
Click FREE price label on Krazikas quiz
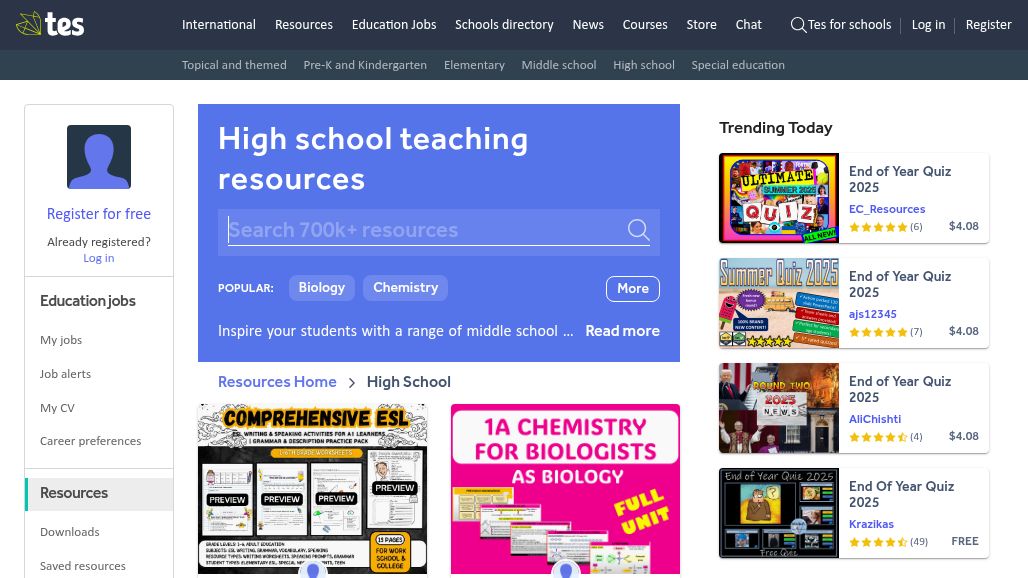click(965, 541)
